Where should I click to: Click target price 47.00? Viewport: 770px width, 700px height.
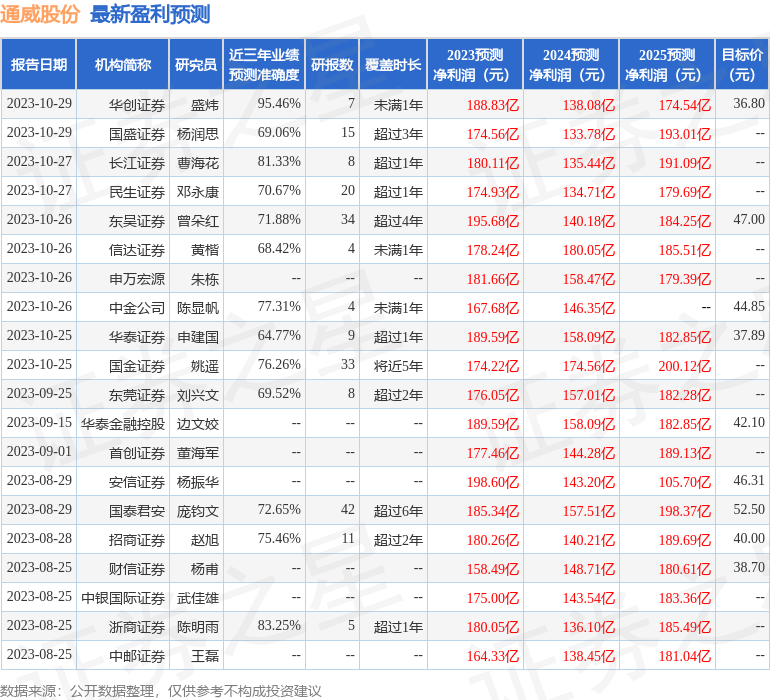pos(749,220)
